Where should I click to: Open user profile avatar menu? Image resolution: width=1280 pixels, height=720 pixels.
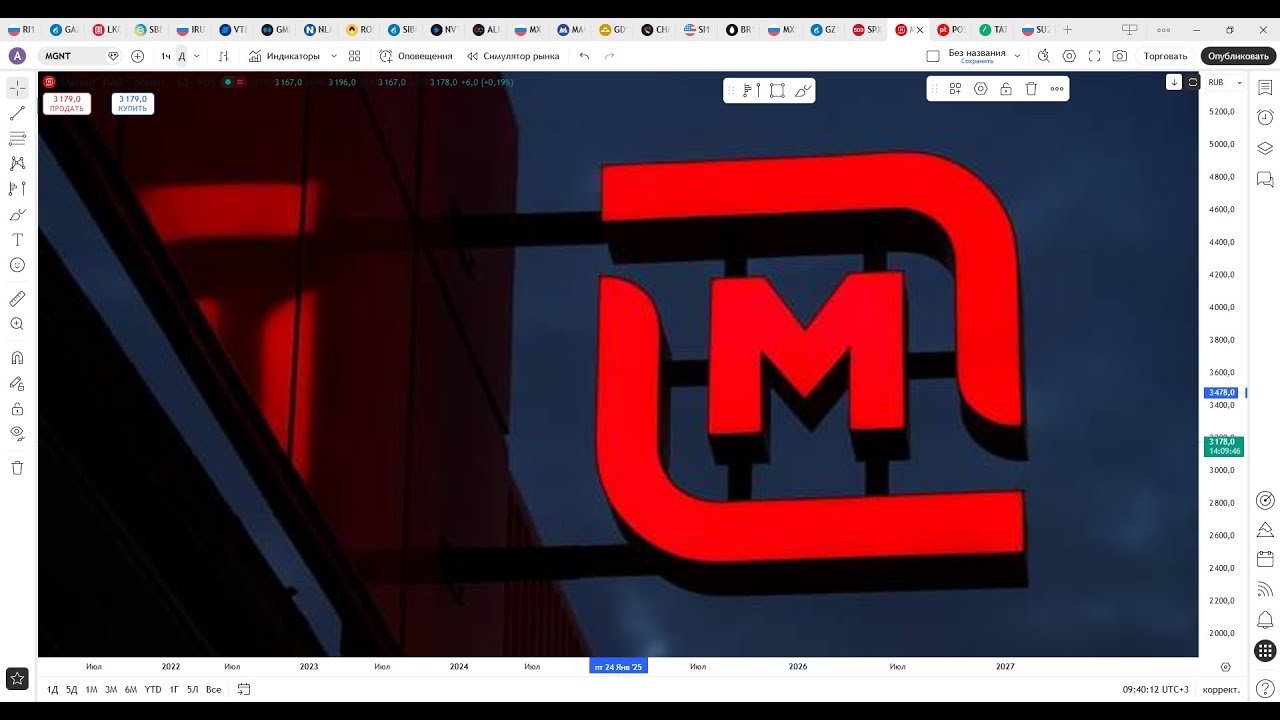pyautogui.click(x=17, y=56)
